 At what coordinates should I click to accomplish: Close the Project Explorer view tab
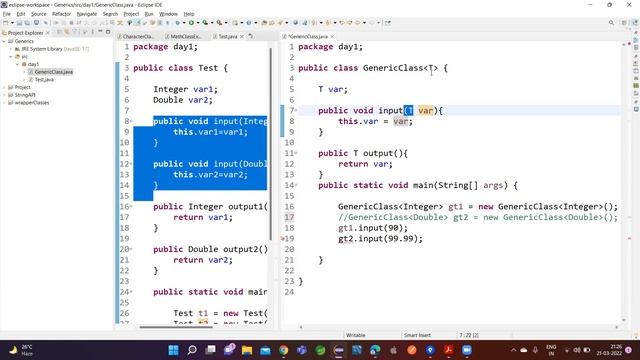[x=48, y=32]
